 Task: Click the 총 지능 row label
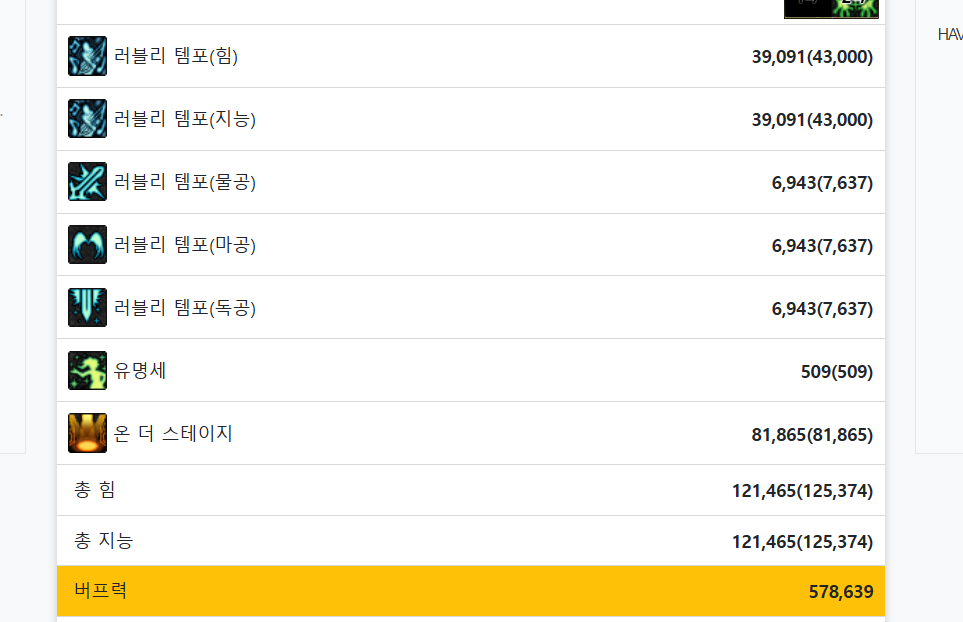103,541
